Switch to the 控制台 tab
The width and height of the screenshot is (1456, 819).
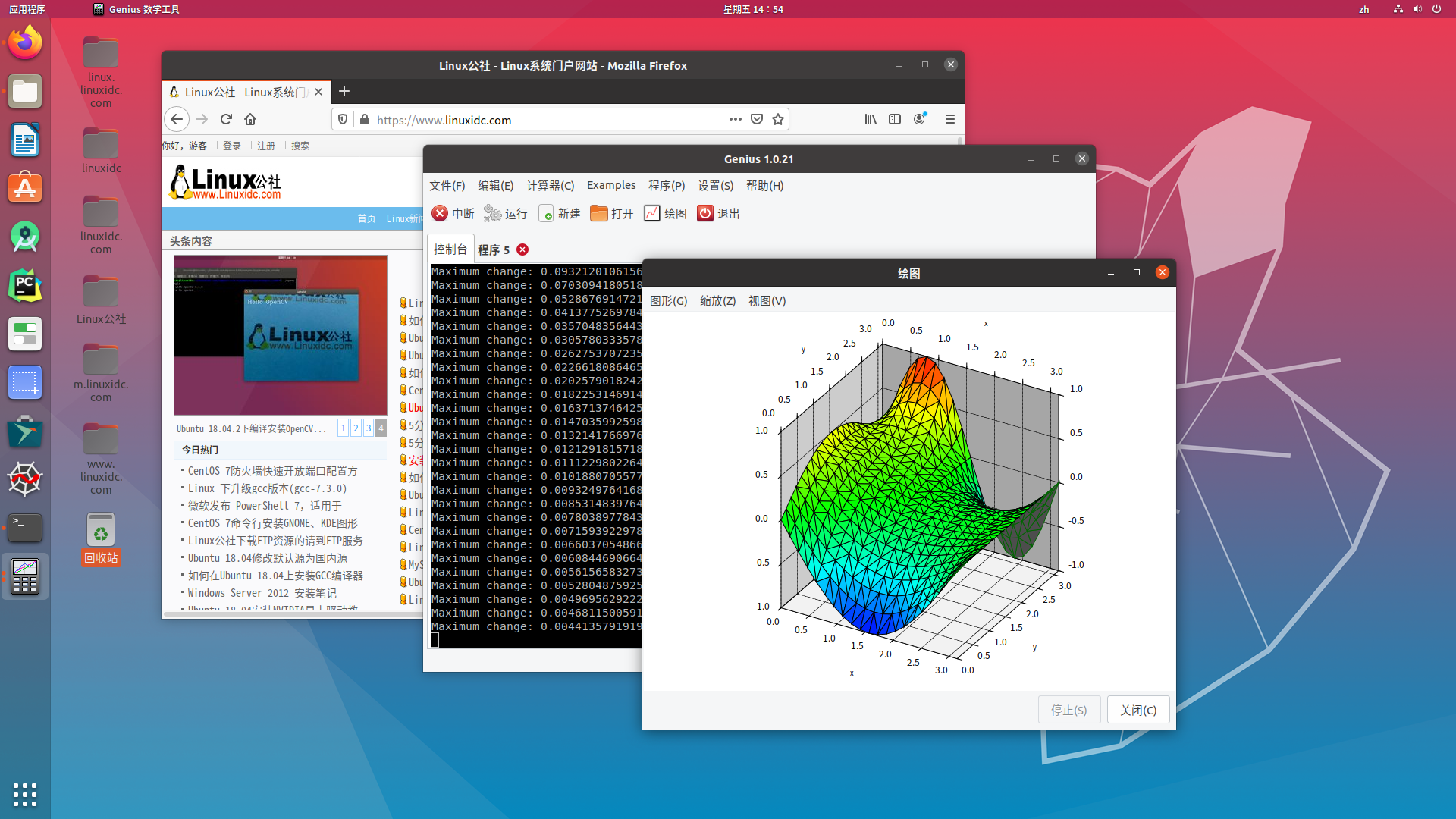[x=450, y=249]
